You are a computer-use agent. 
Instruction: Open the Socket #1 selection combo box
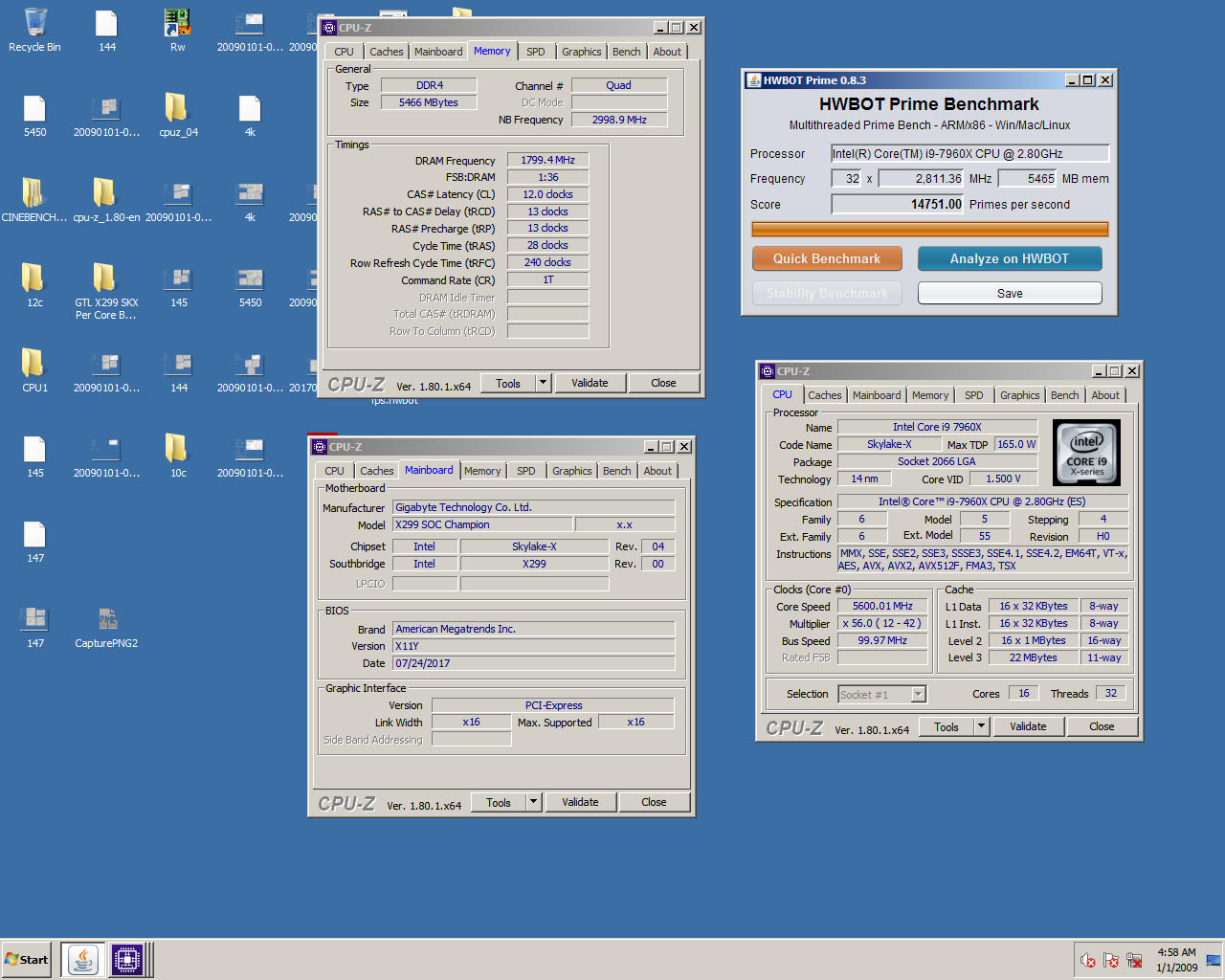882,695
